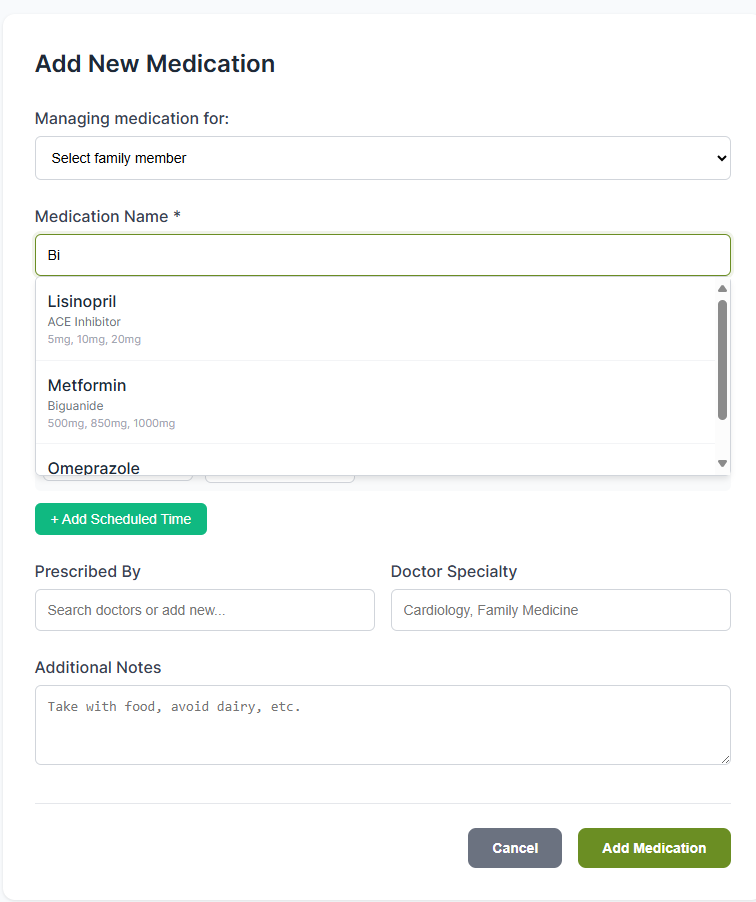
Task: Click the suggestion list scroll-up arrow
Action: click(x=722, y=289)
